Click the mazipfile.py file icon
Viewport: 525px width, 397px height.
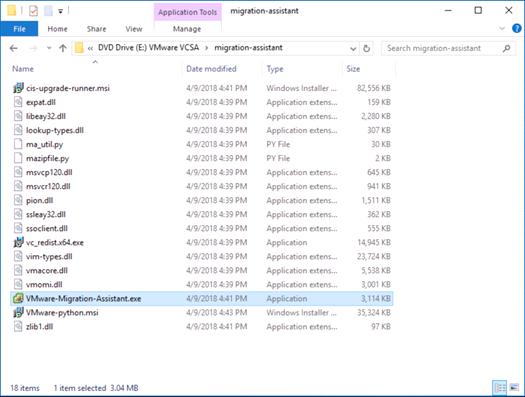coord(18,158)
